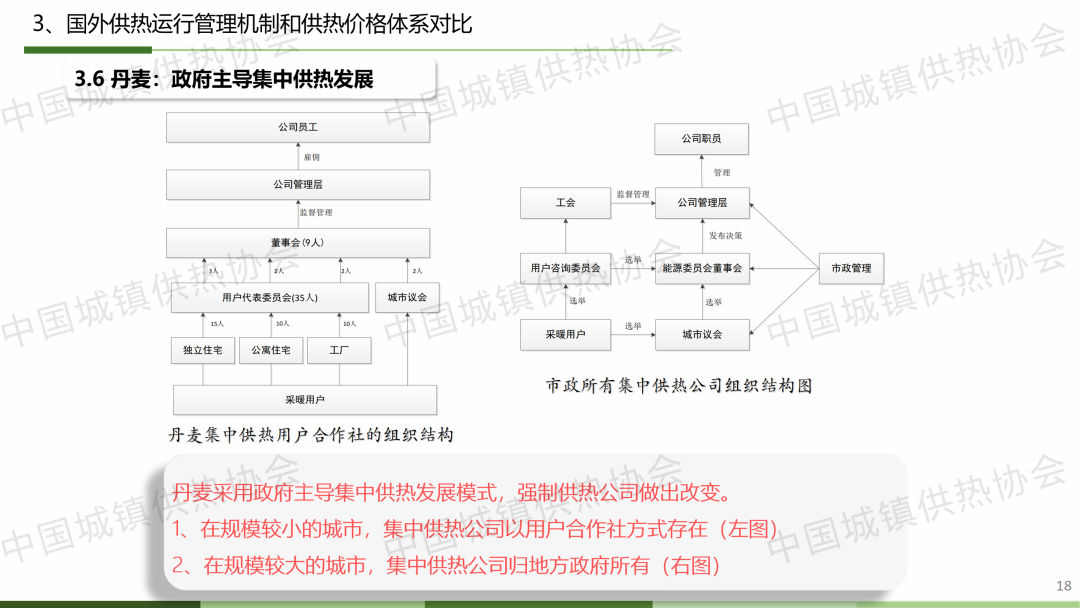Select the 董事会(9人) box
This screenshot has width=1080, height=608.
[x=297, y=243]
